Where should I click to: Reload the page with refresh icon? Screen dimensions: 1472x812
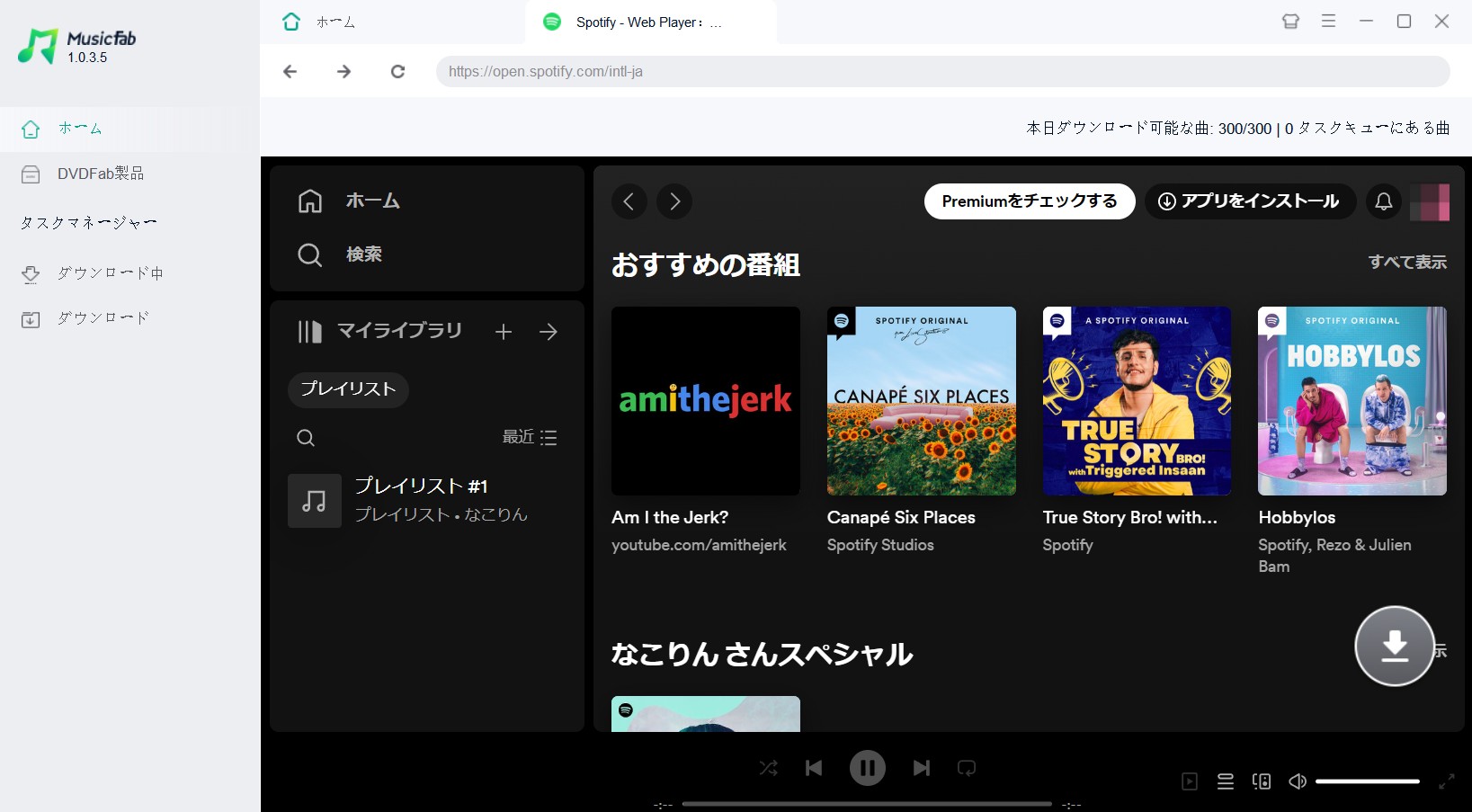click(x=397, y=71)
